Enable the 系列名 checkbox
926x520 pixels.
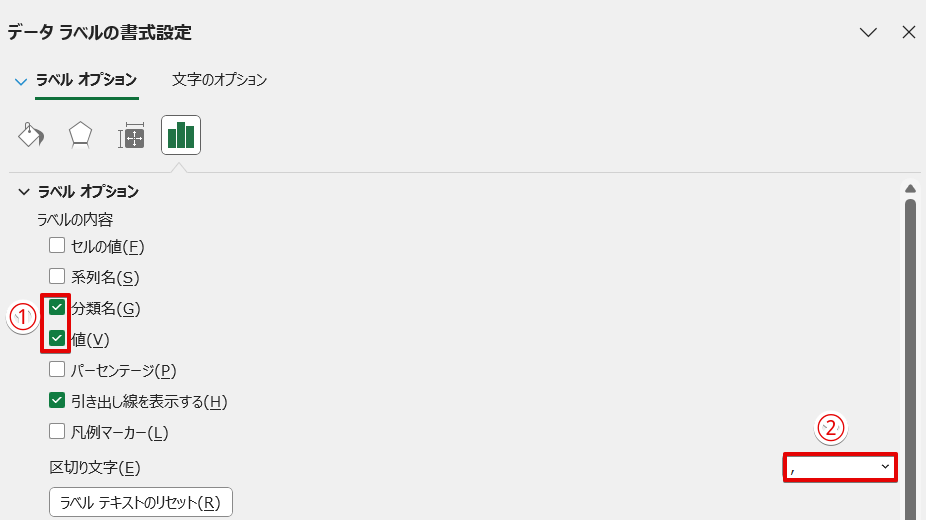[x=57, y=276]
